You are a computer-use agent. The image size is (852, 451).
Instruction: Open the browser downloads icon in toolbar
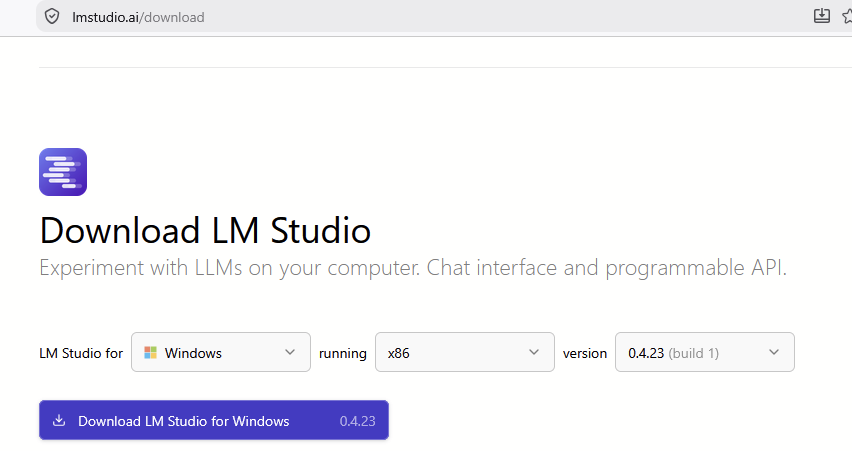(x=822, y=16)
